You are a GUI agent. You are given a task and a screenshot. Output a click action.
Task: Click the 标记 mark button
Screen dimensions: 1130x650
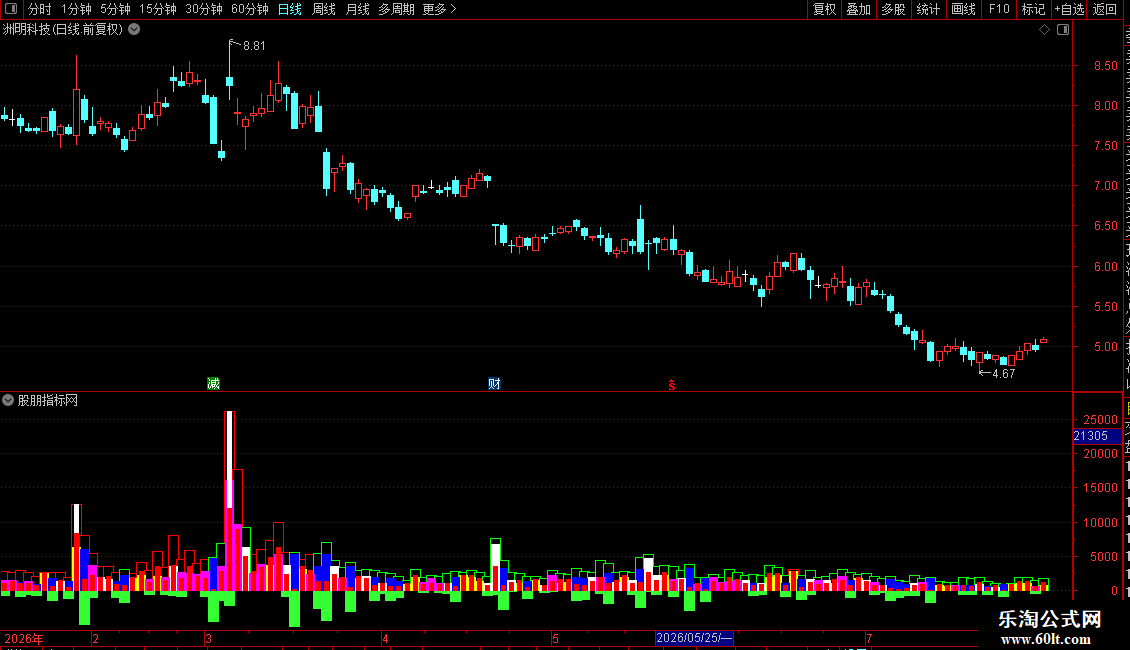1033,9
